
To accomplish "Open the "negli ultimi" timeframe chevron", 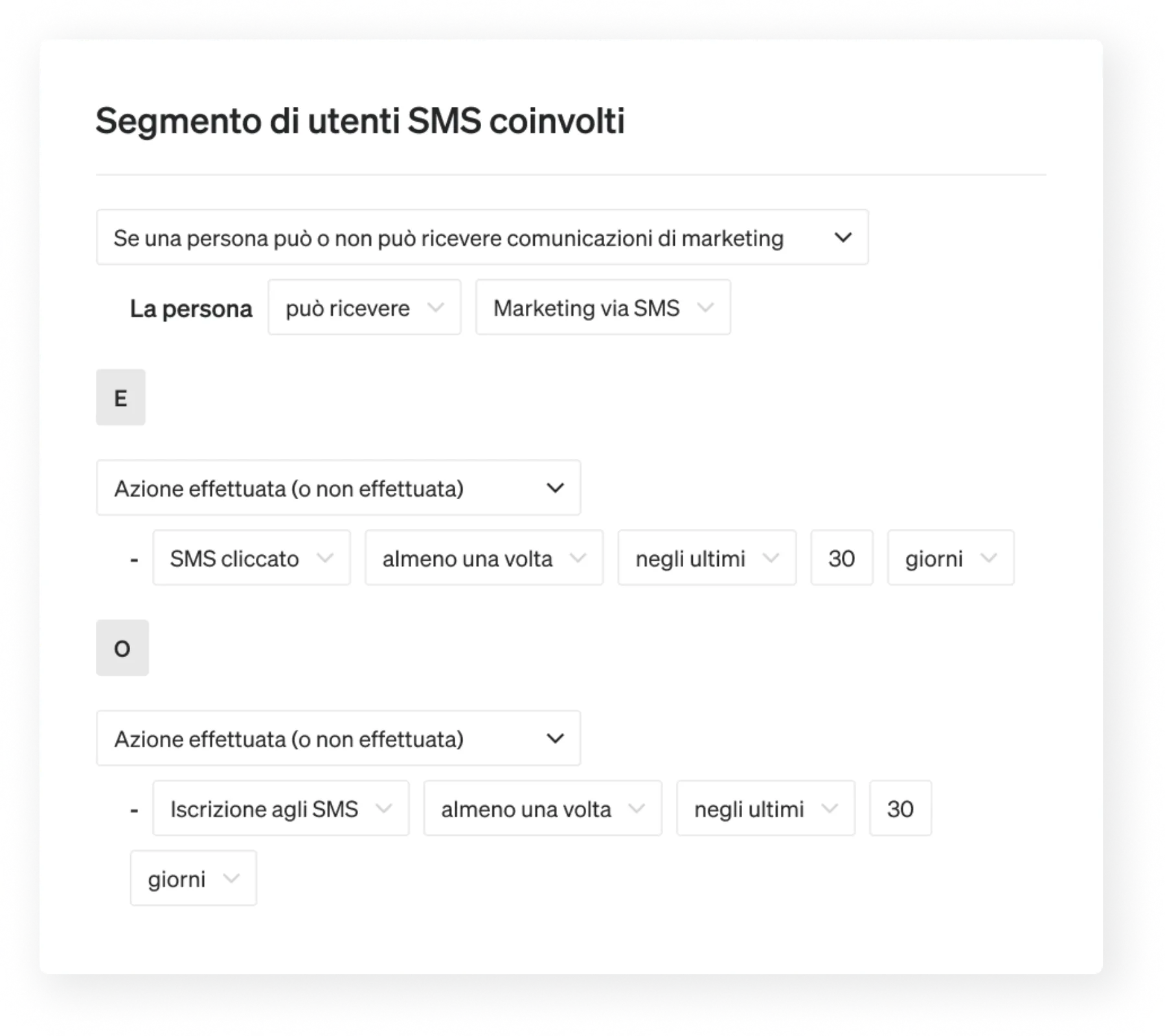I will tap(771, 557).
